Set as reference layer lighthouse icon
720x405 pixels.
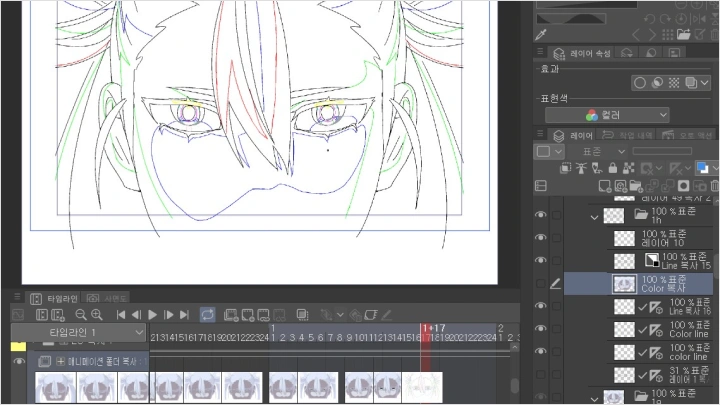pos(581,169)
